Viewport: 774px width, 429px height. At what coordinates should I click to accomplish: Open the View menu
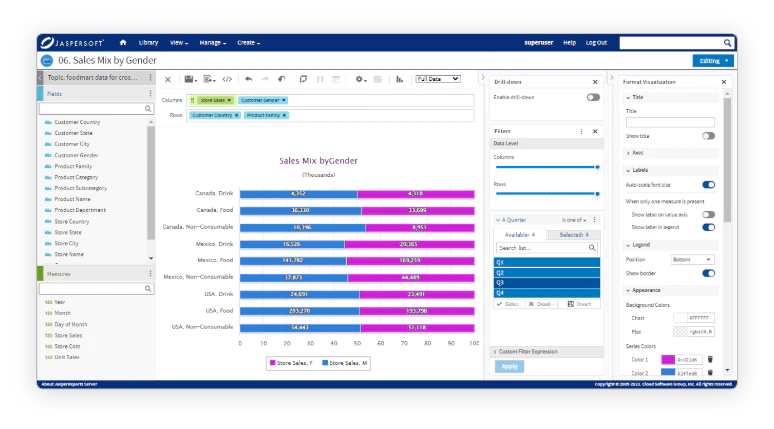[179, 42]
